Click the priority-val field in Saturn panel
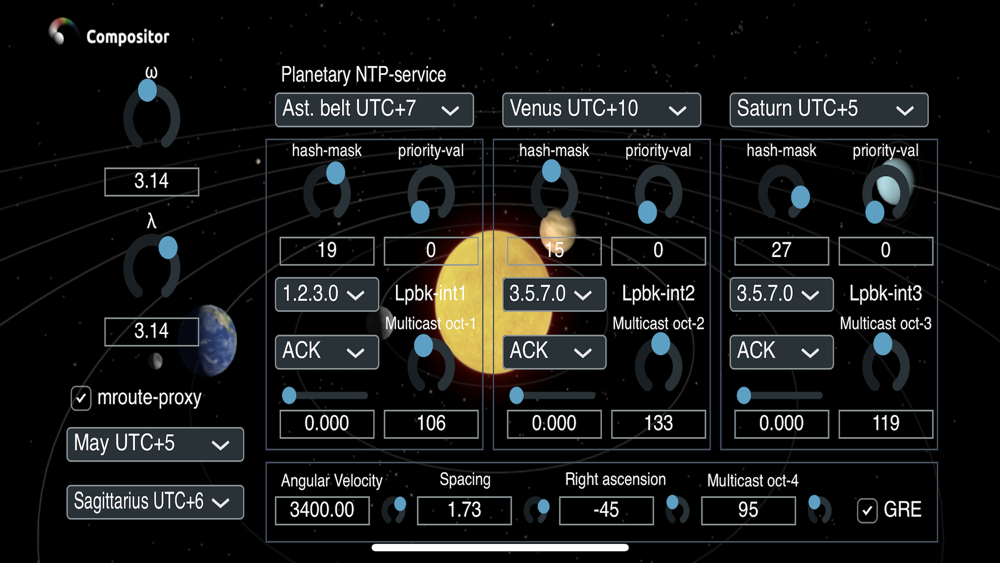Viewport: 1000px width, 563px height. [x=886, y=251]
